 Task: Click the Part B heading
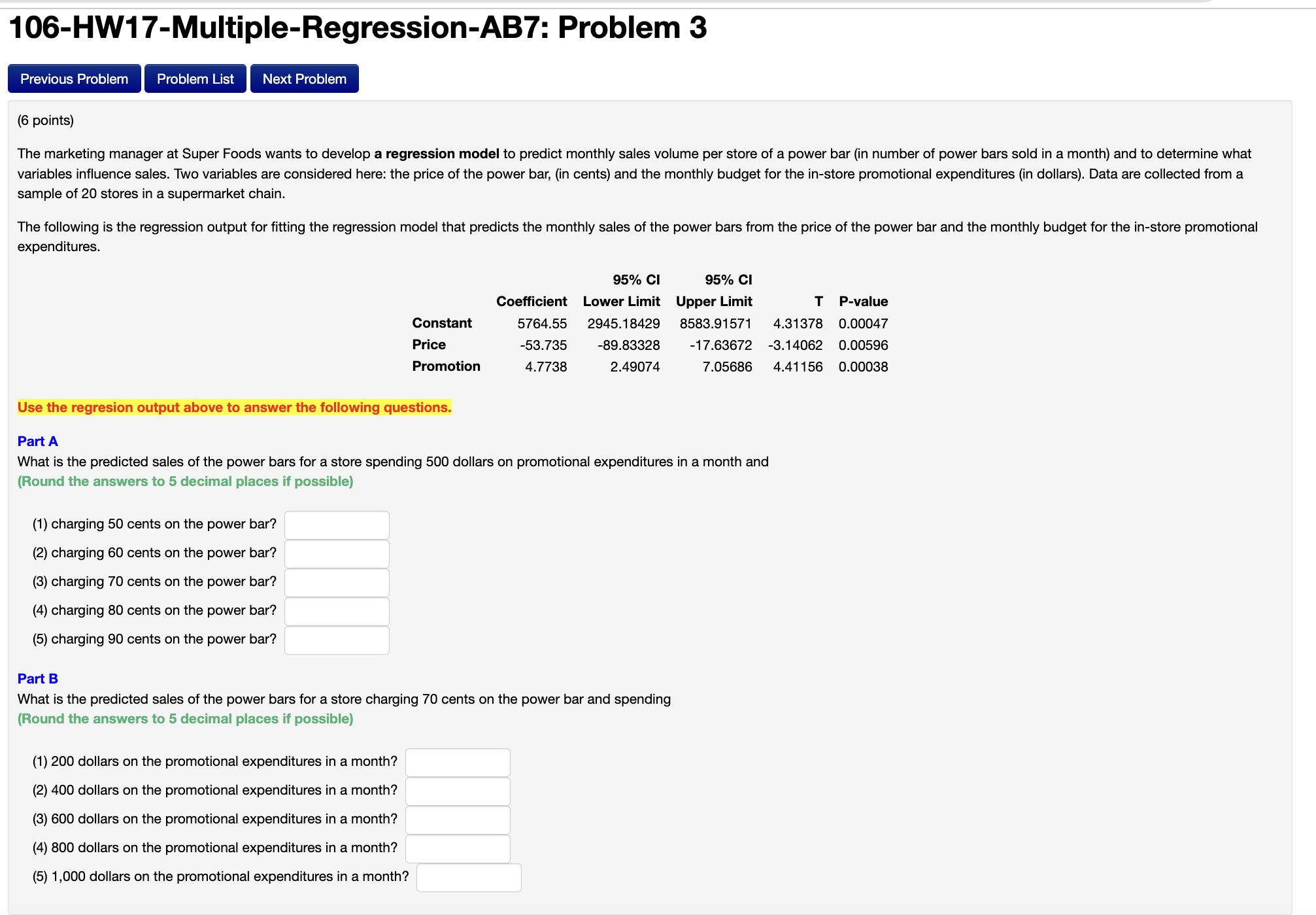pos(37,679)
